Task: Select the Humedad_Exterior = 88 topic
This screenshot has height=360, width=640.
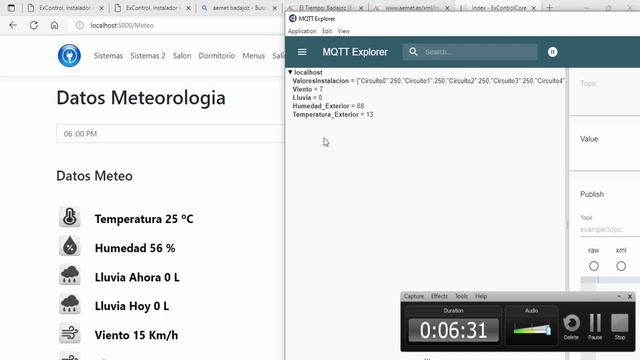Action: pyautogui.click(x=328, y=106)
